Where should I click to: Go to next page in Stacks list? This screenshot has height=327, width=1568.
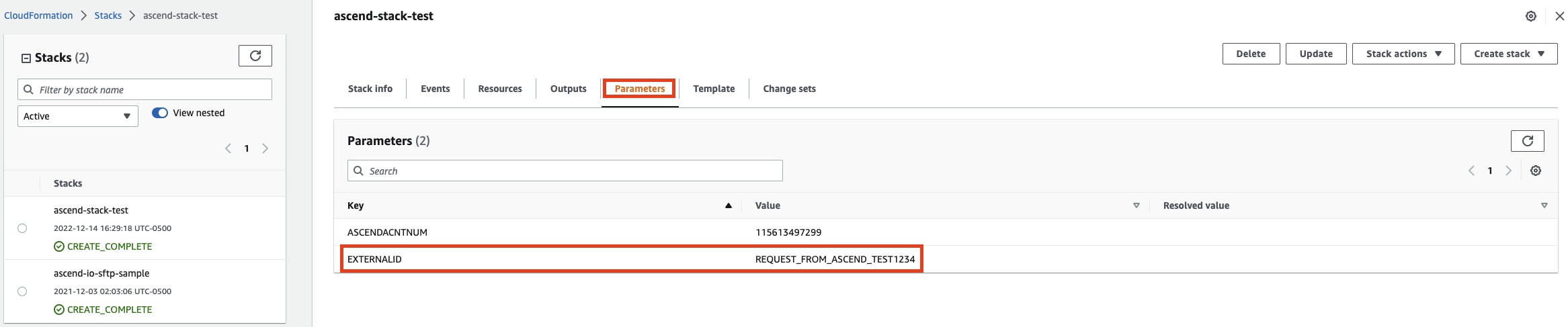265,148
